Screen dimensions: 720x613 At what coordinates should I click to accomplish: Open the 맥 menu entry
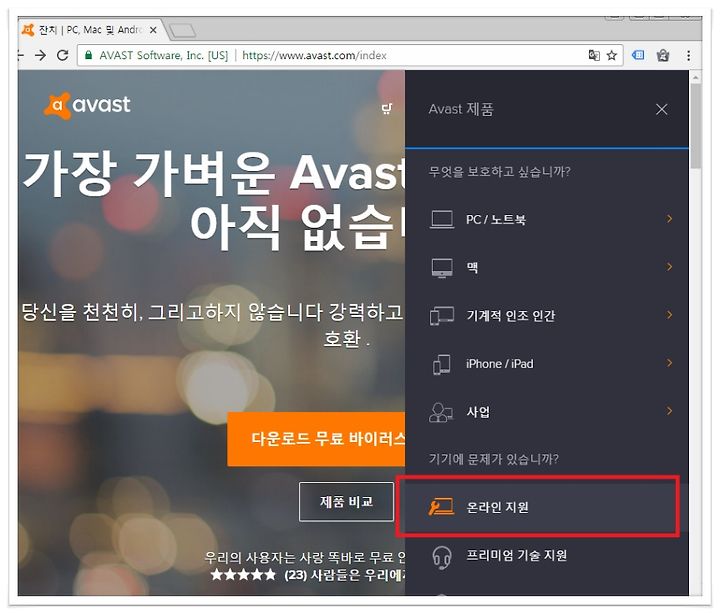[546, 267]
